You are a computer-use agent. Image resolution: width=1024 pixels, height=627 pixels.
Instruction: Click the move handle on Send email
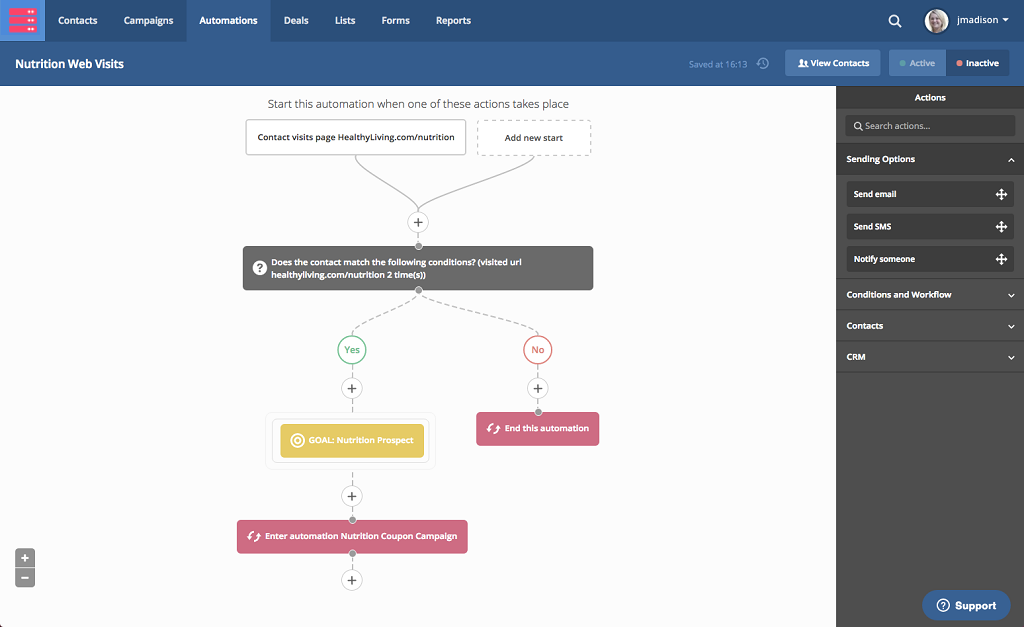pyautogui.click(x=1001, y=195)
